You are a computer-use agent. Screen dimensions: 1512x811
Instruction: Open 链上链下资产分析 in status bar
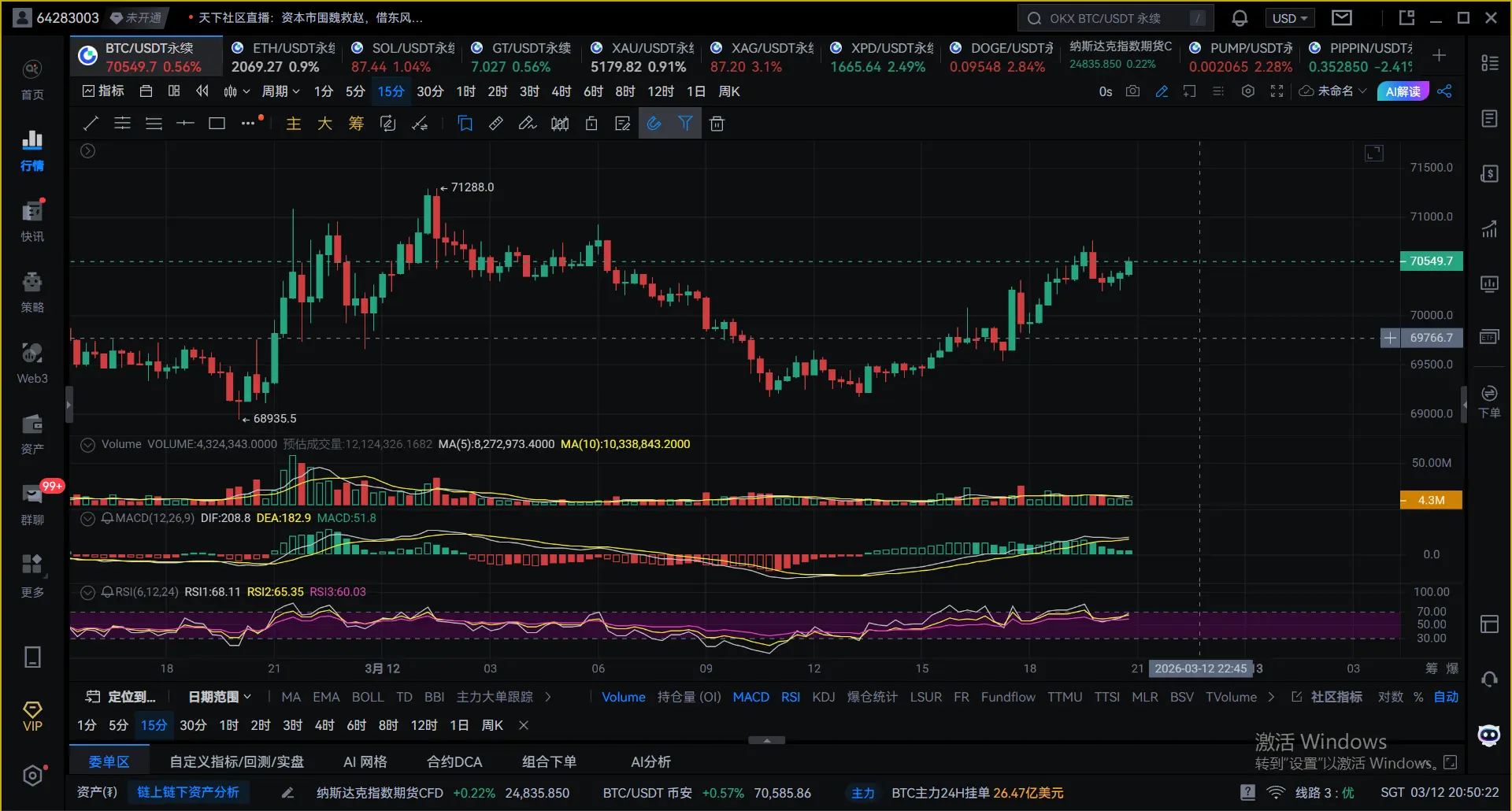(x=188, y=792)
